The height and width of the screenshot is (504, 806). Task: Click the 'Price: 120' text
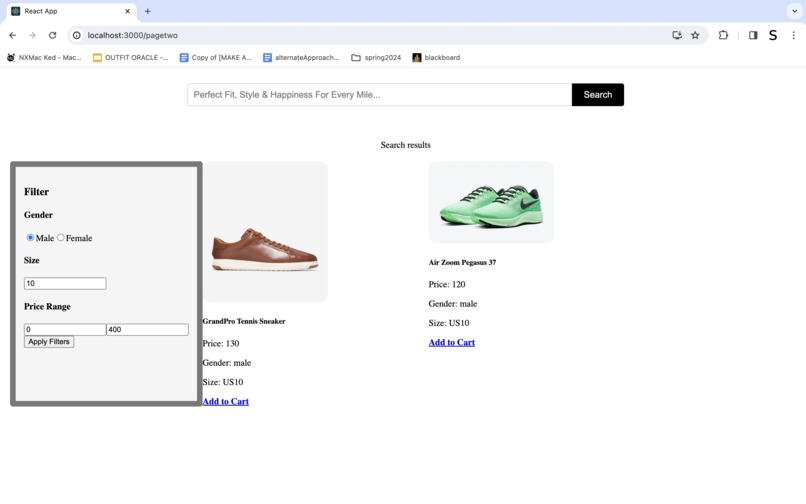point(447,284)
